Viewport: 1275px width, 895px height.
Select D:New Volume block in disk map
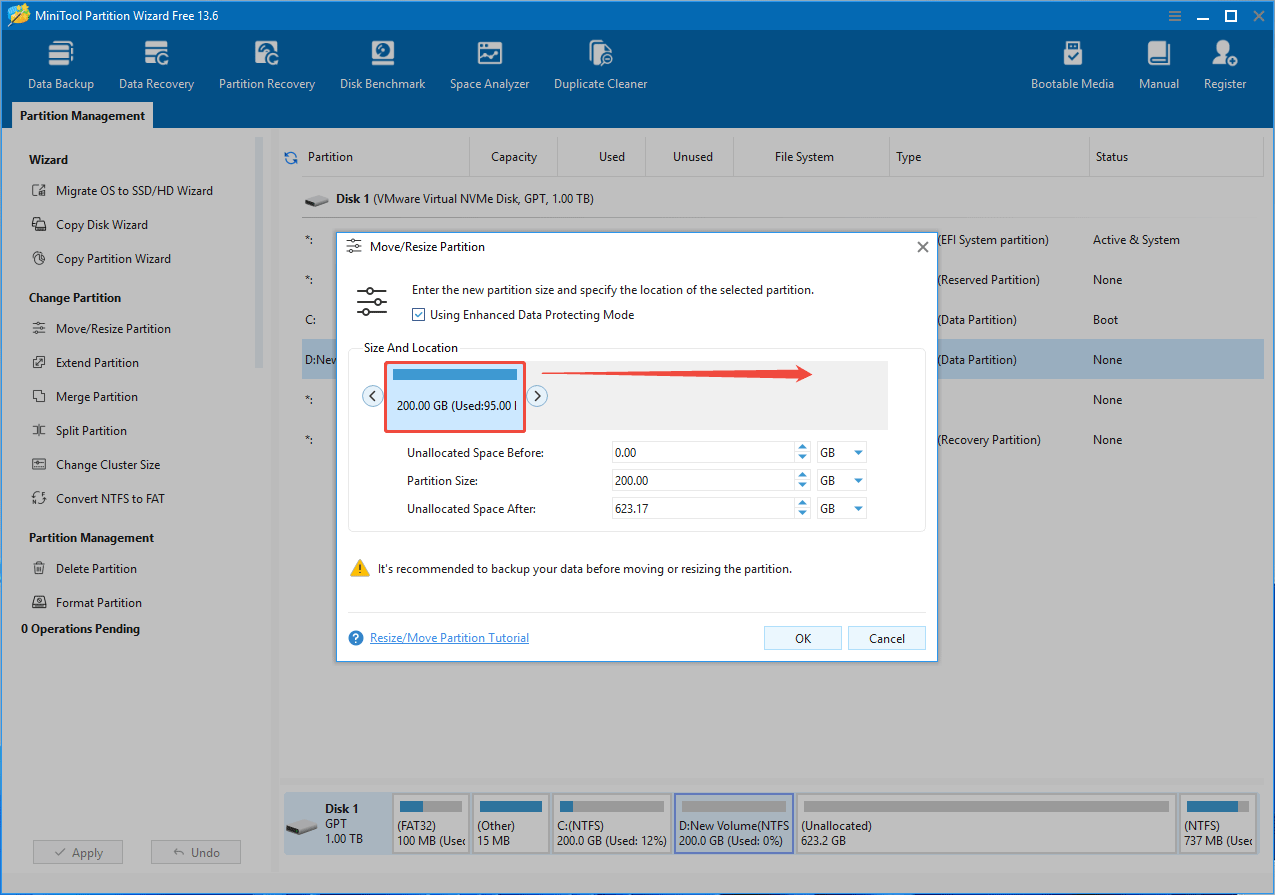tap(734, 823)
